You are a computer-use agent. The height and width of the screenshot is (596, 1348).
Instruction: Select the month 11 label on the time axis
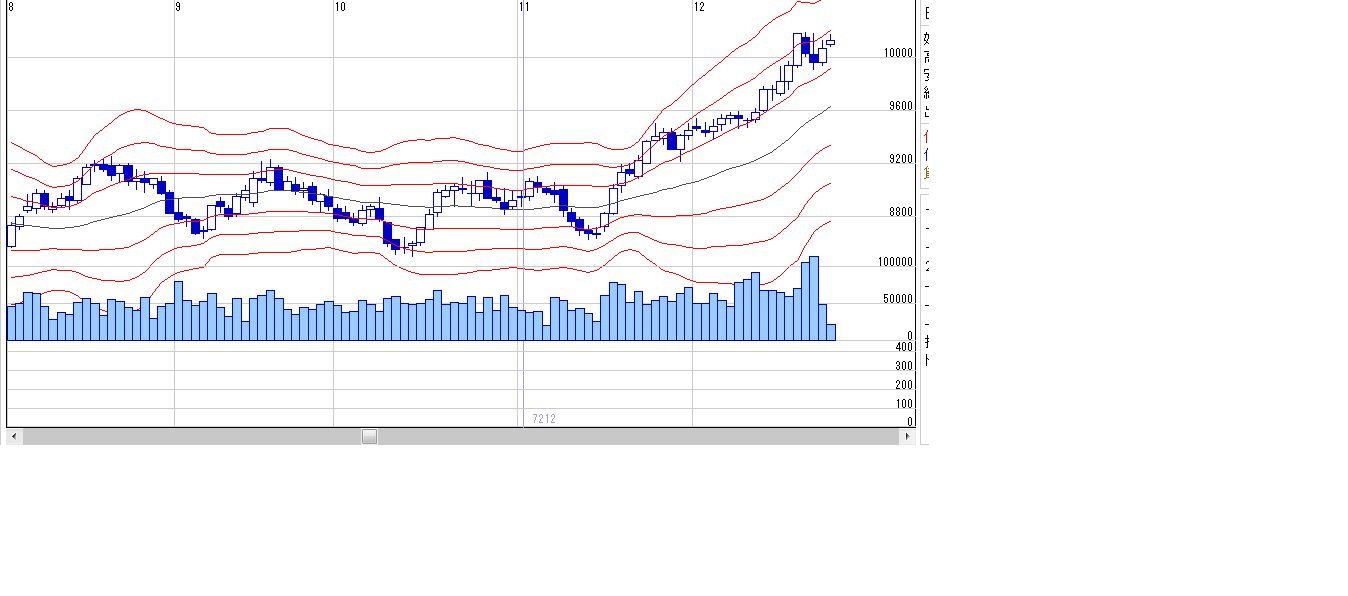[524, 7]
